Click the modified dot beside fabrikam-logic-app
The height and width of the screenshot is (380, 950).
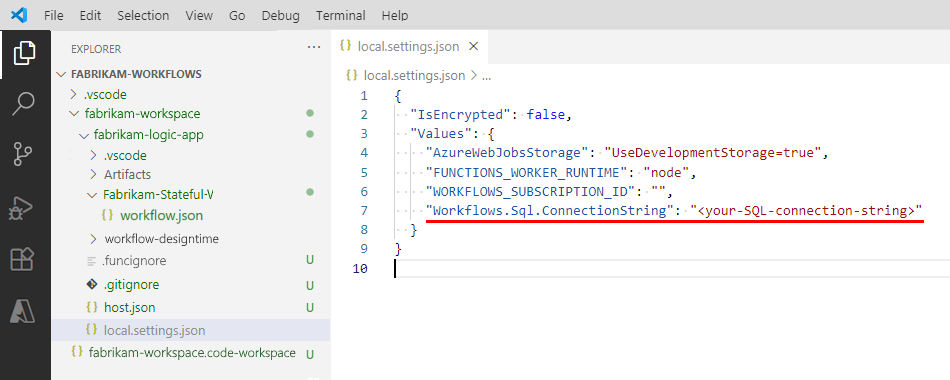tap(310, 134)
